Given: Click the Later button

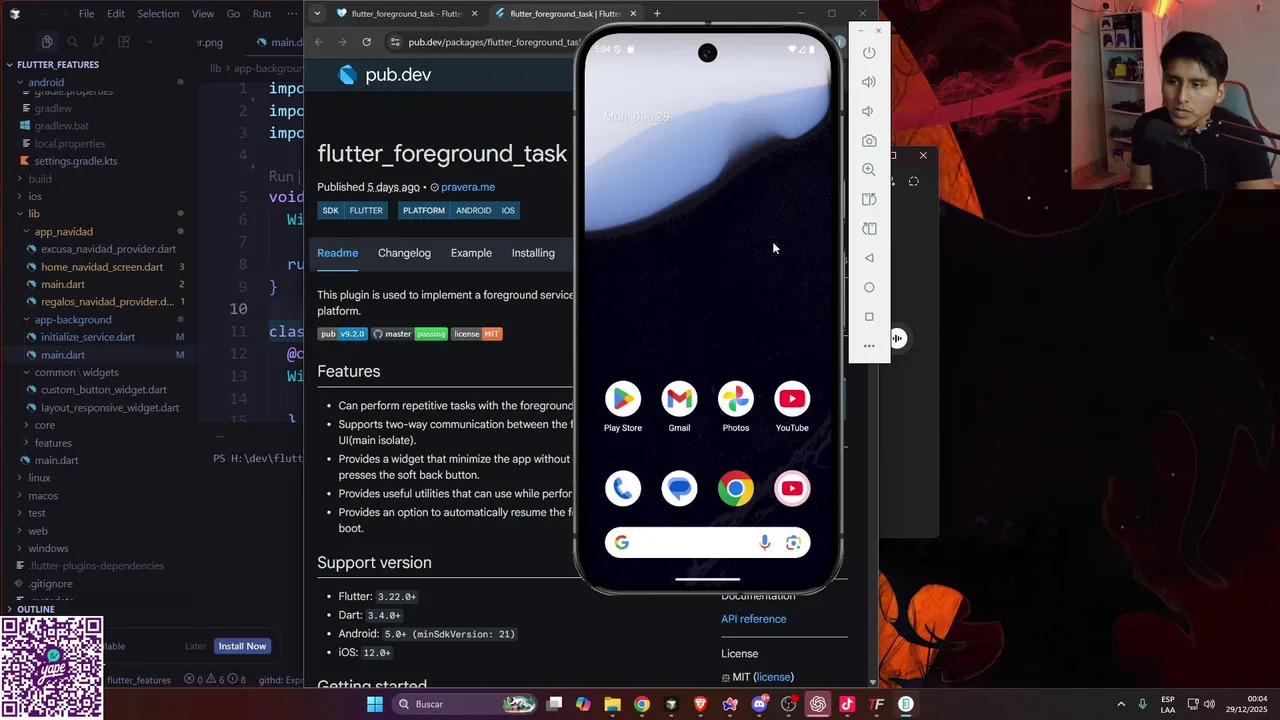Looking at the screenshot, I should [x=196, y=646].
